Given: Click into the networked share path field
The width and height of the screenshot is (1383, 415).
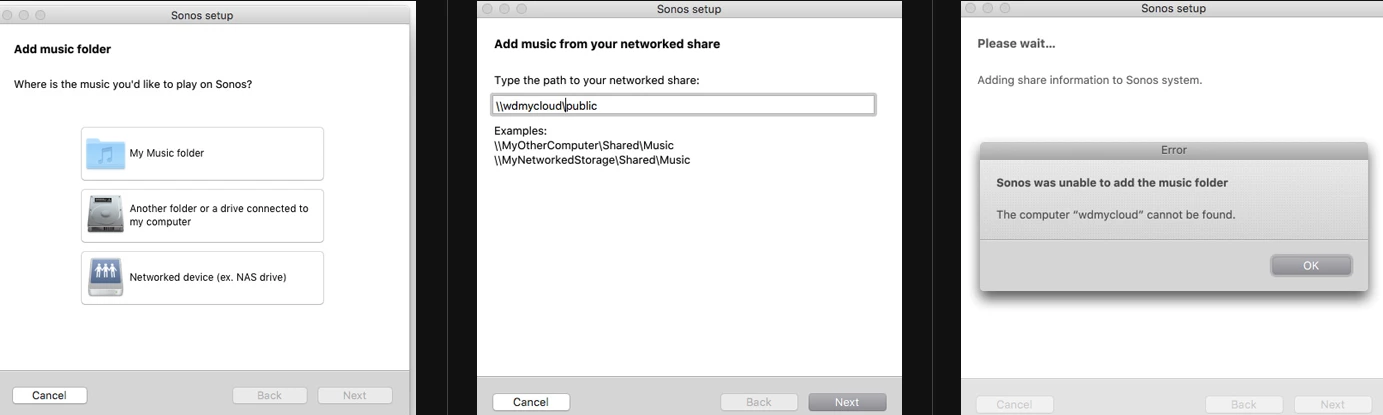Looking at the screenshot, I should 685,105.
